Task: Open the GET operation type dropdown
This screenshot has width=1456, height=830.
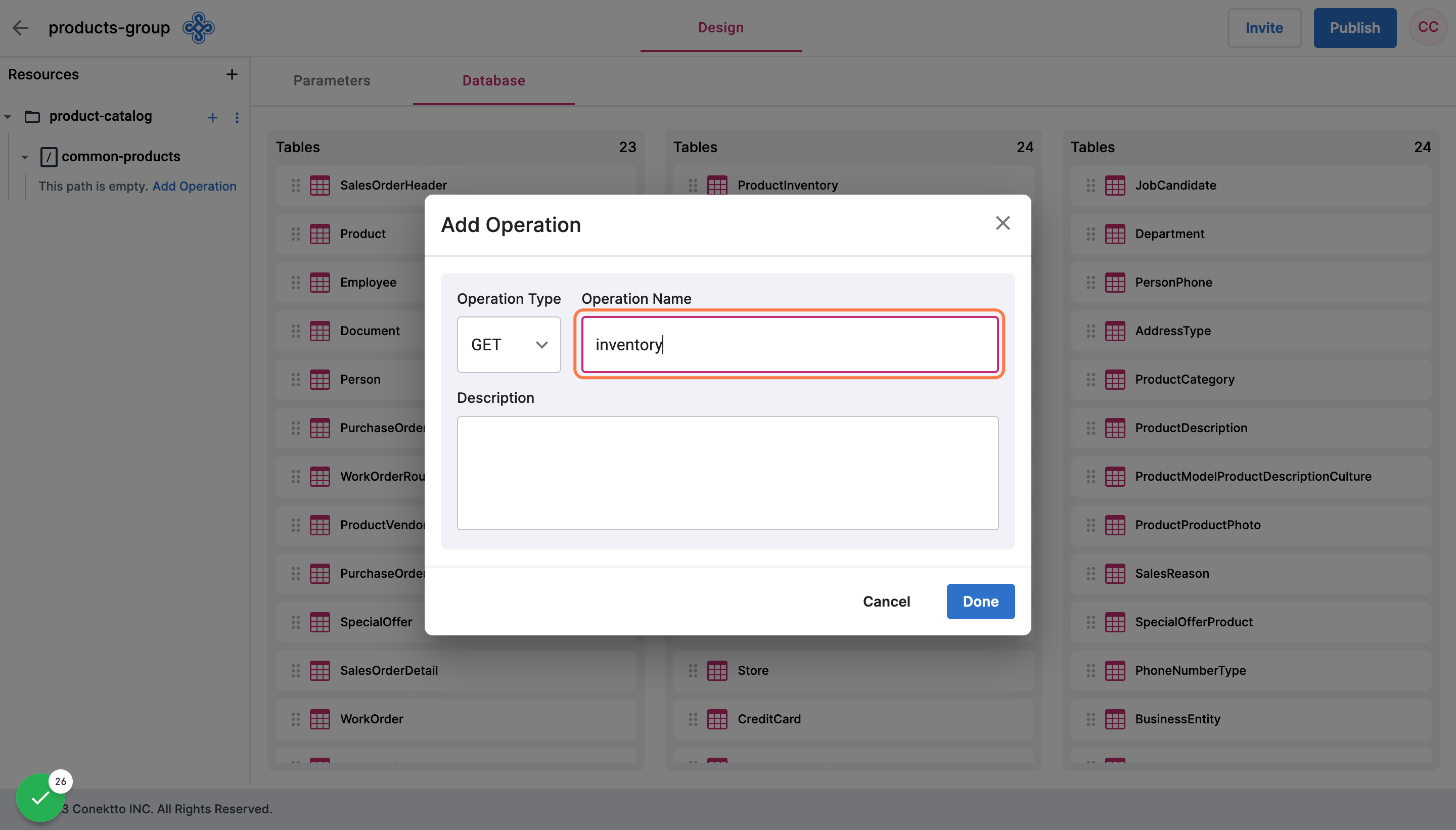Action: coord(509,345)
